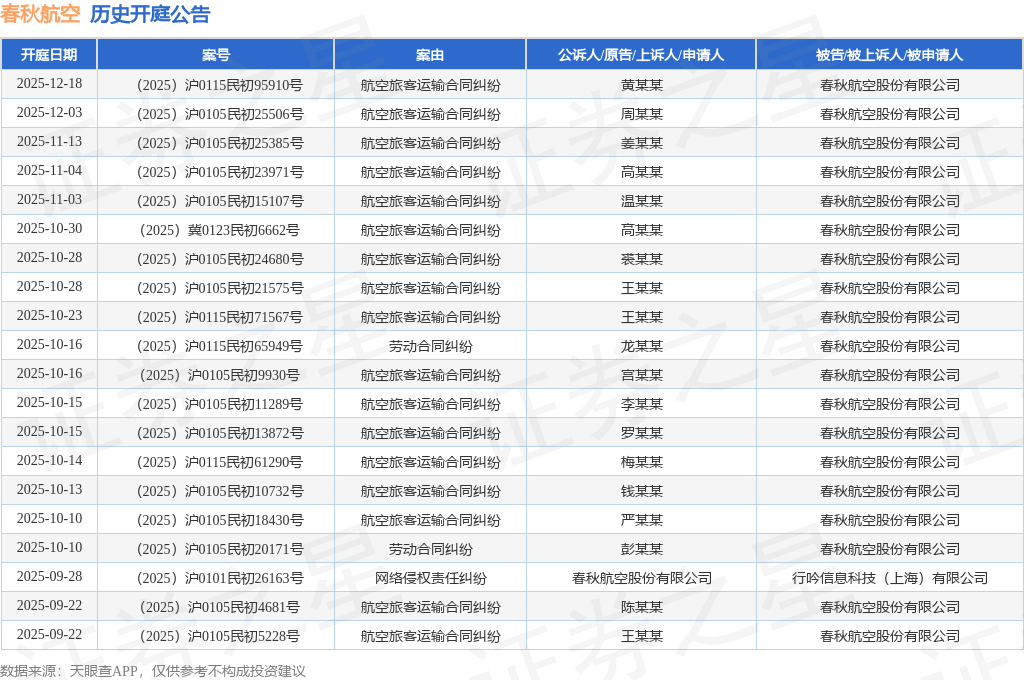This screenshot has width=1024, height=680.
Task: Select the 案由 column header
Action: [x=430, y=55]
